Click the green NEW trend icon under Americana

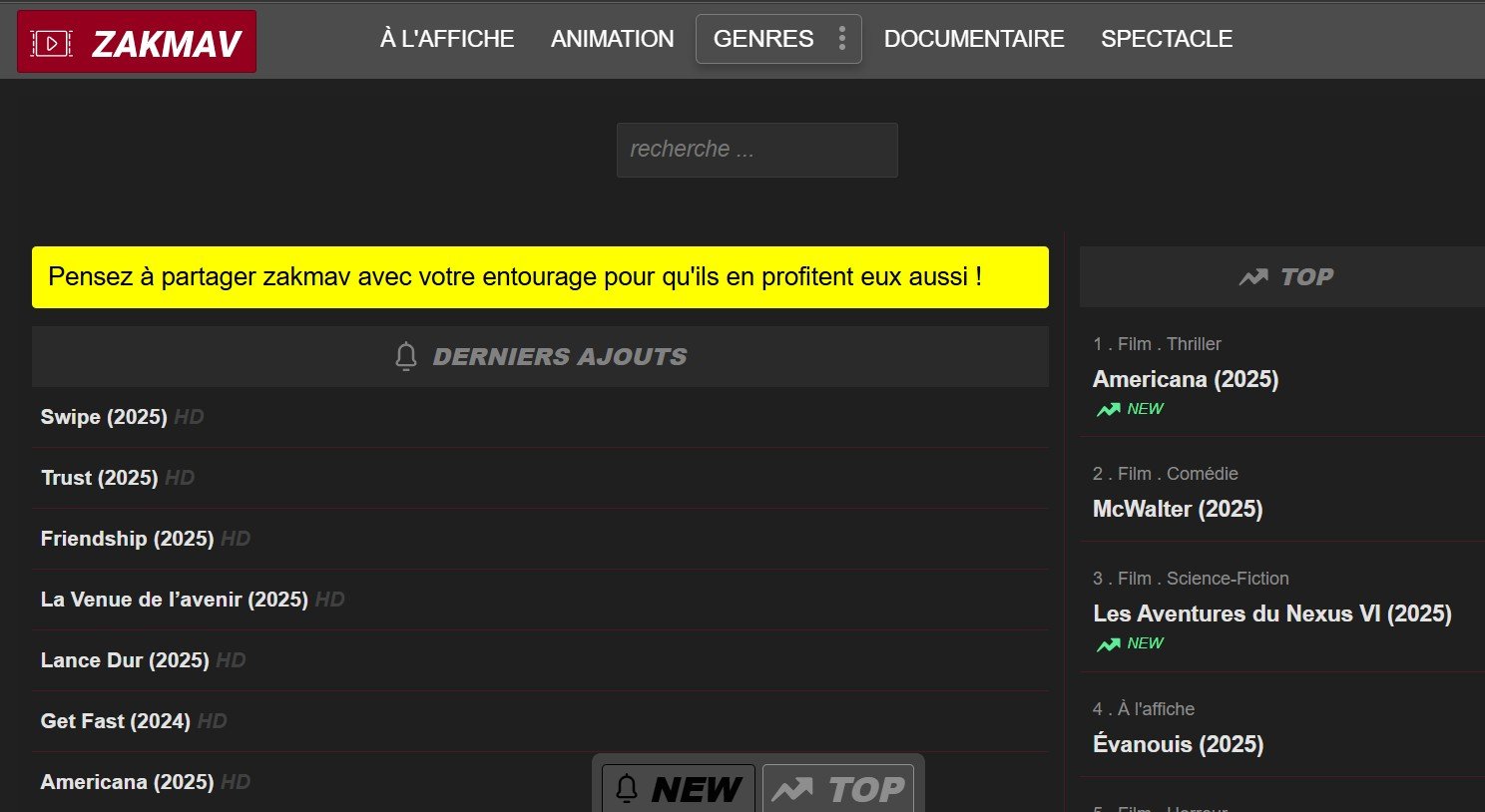click(1109, 409)
